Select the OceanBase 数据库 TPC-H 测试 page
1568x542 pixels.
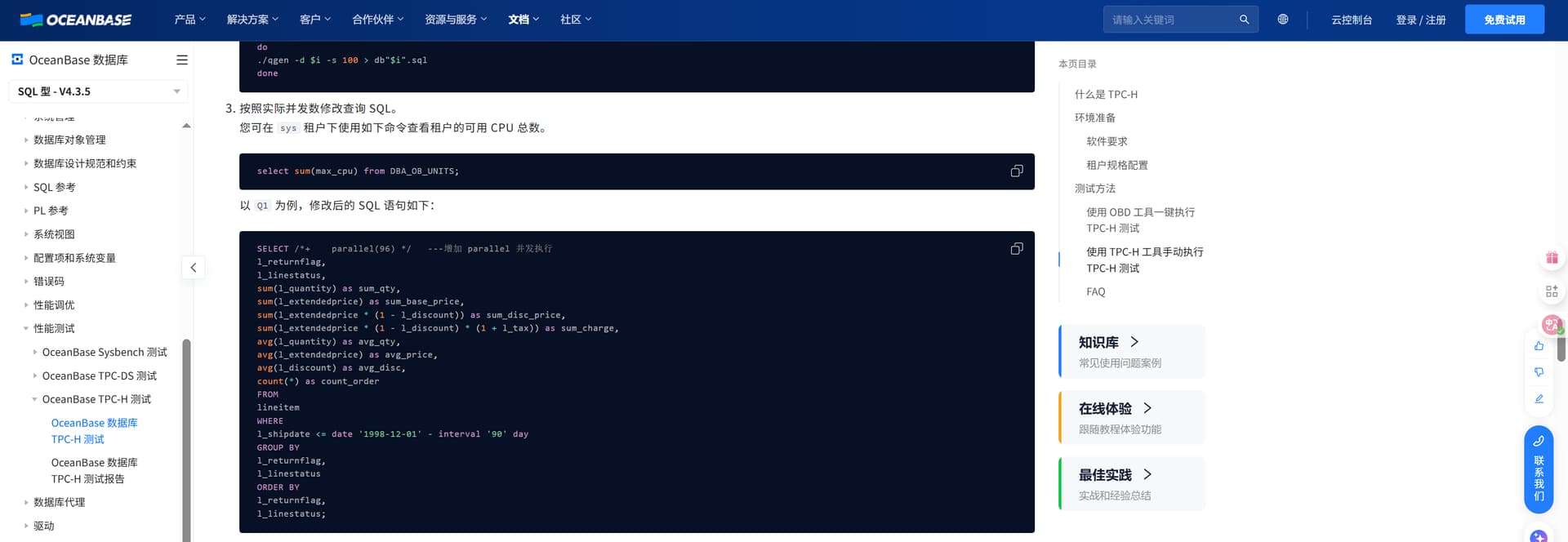94,431
